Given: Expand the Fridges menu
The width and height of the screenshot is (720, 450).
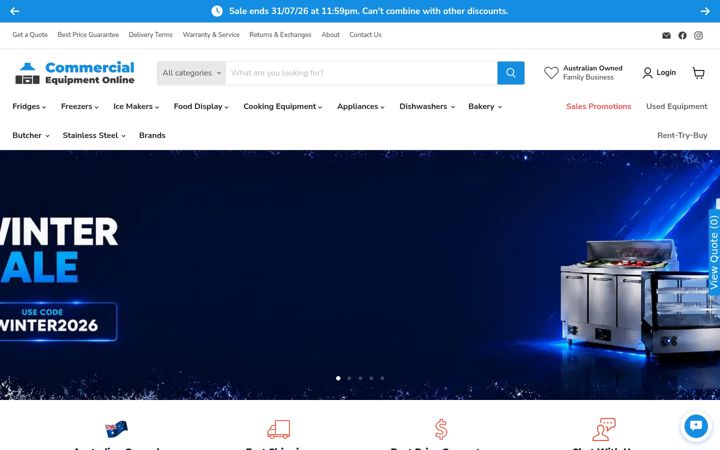Looking at the screenshot, I should (x=29, y=107).
